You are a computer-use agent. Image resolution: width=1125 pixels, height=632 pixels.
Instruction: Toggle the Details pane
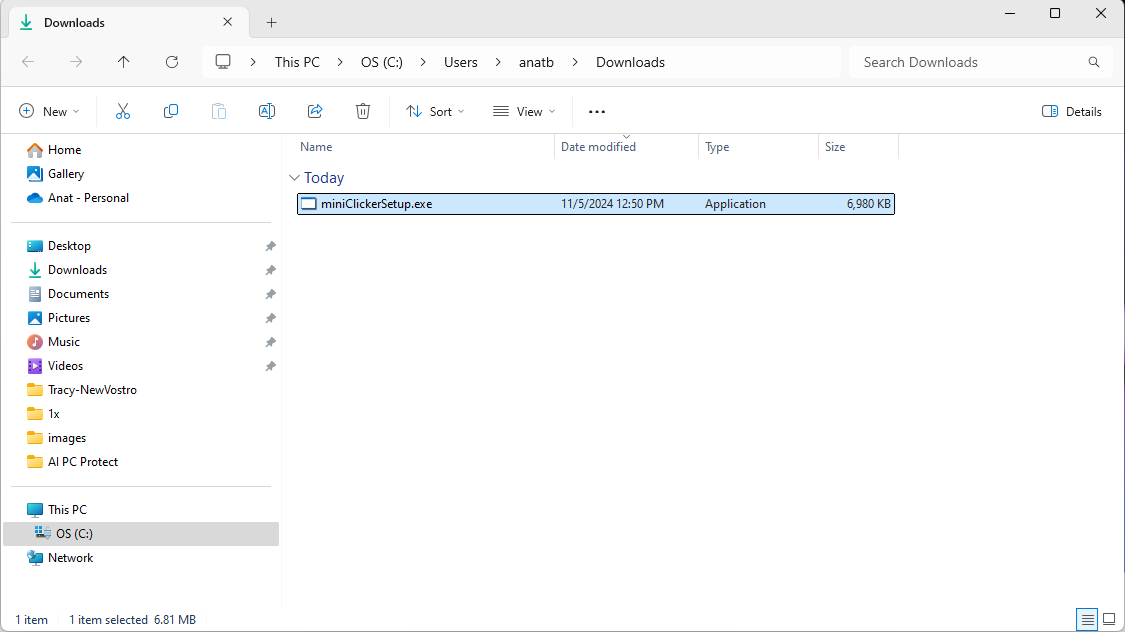(x=1072, y=111)
